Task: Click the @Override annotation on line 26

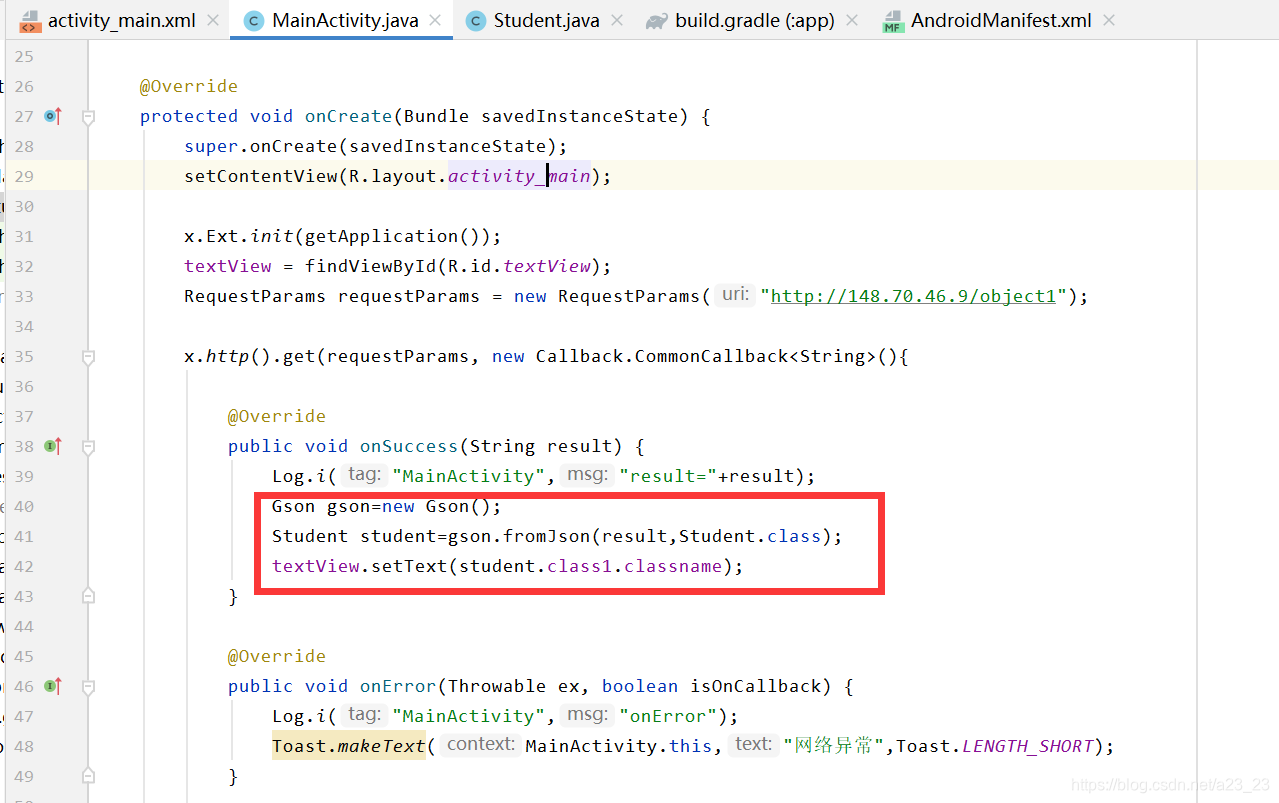Action: click(189, 86)
